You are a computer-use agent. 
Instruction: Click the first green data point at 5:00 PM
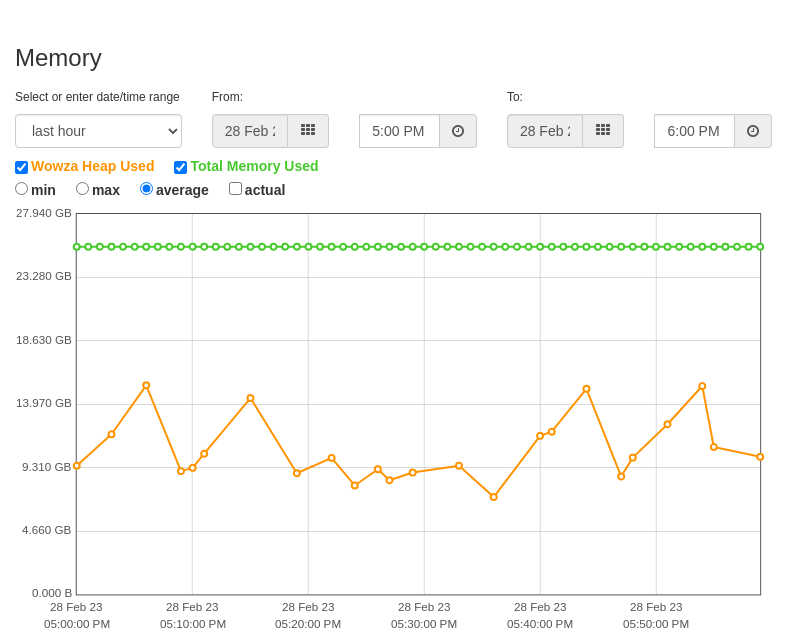77,246
